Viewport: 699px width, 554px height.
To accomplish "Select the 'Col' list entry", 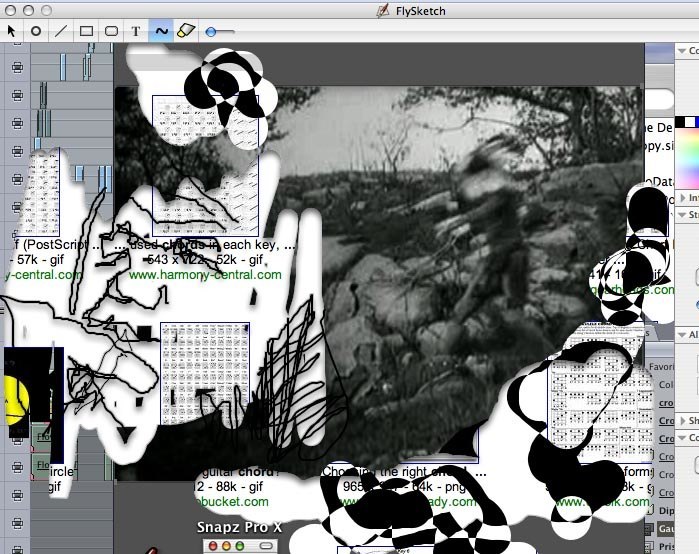I will [x=666, y=385].
